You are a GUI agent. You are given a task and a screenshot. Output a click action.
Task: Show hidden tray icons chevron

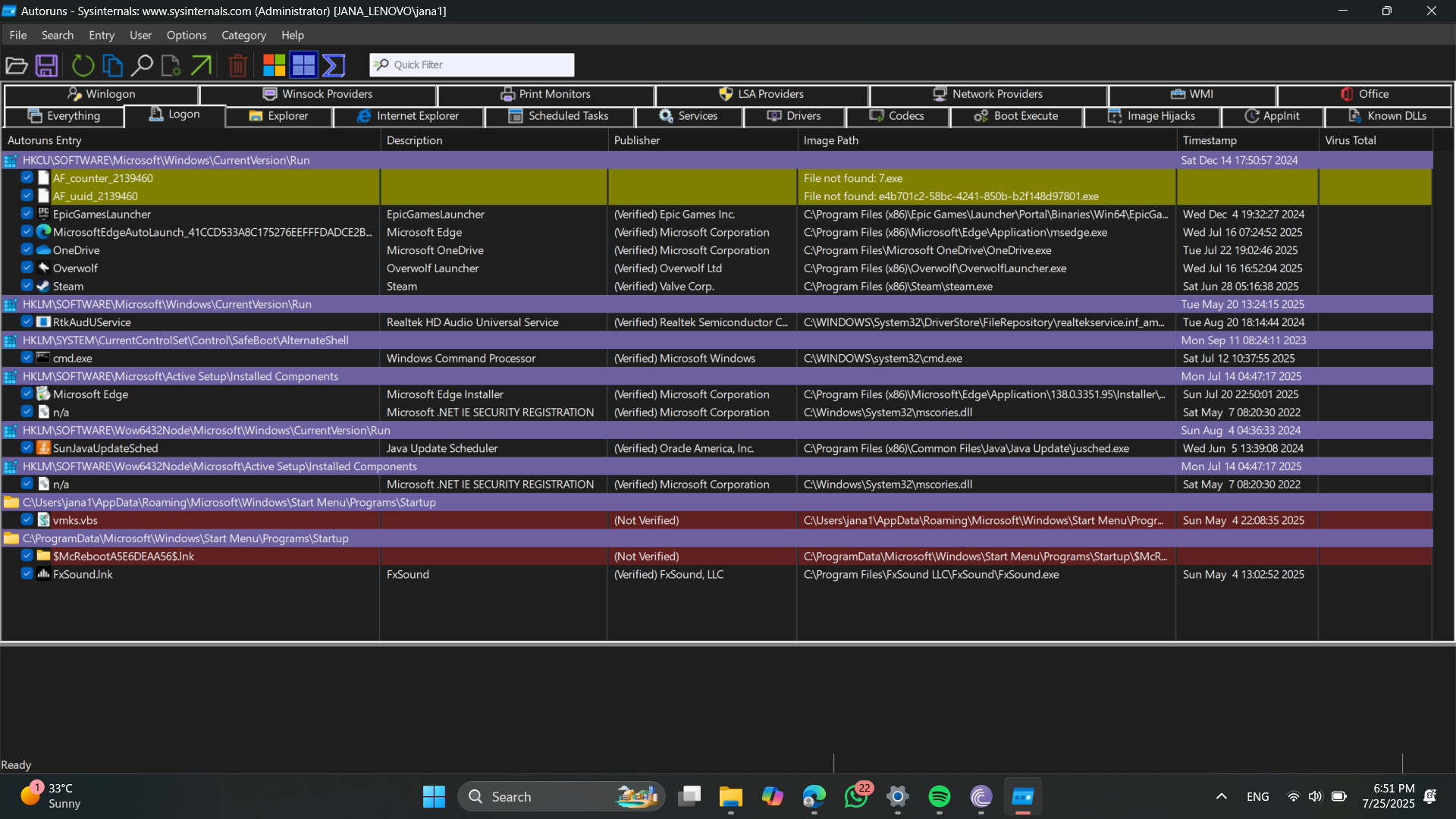tap(1222, 796)
